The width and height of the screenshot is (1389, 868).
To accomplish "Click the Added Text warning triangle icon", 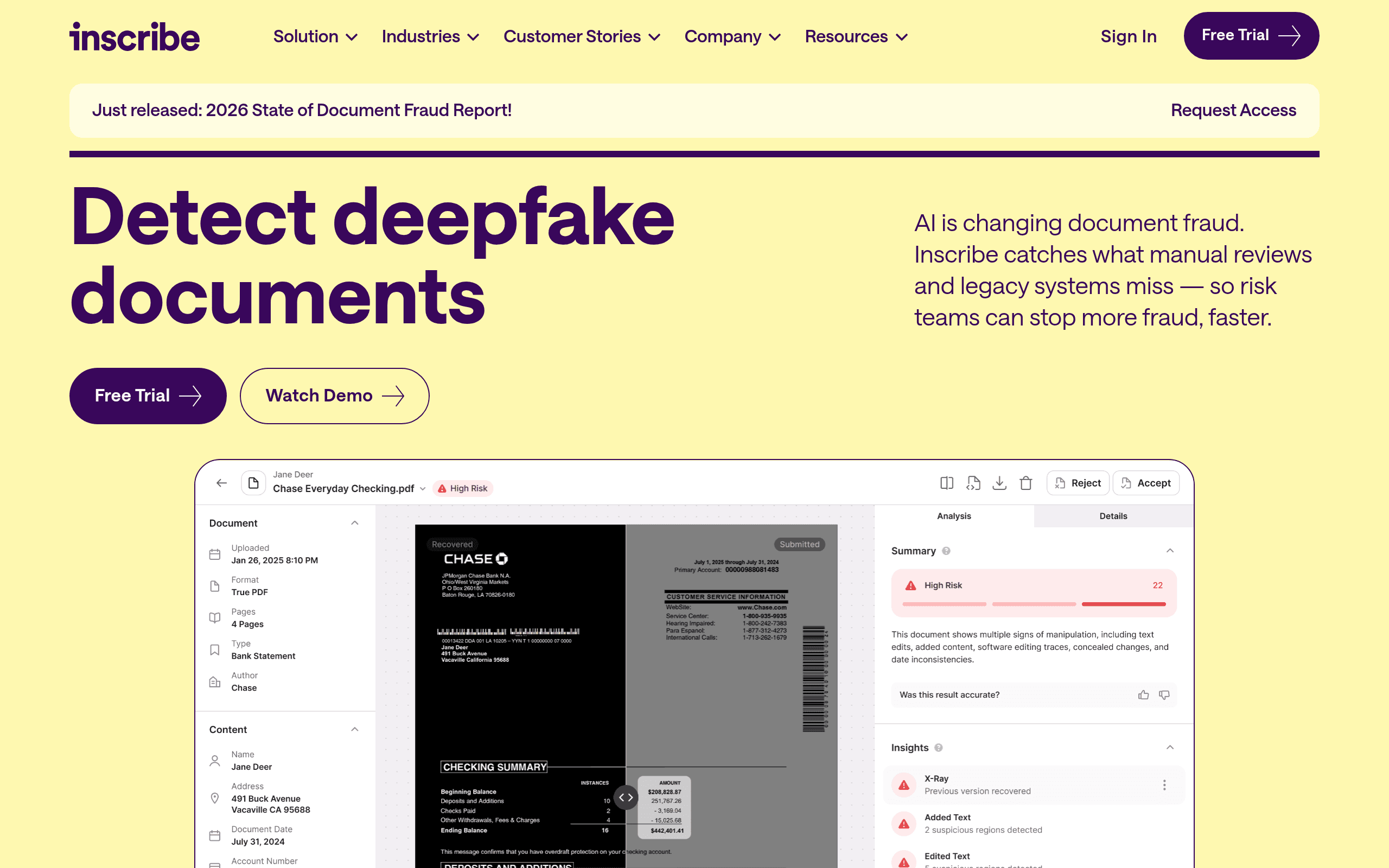I will click(904, 824).
